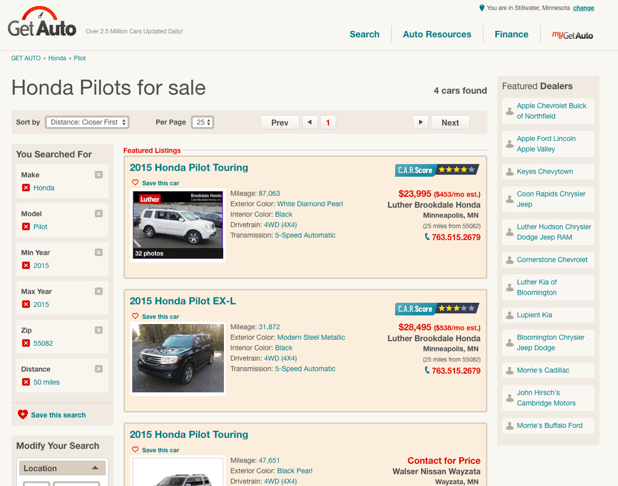Click $23,995 price on first listing
The height and width of the screenshot is (486, 618).
(x=415, y=194)
